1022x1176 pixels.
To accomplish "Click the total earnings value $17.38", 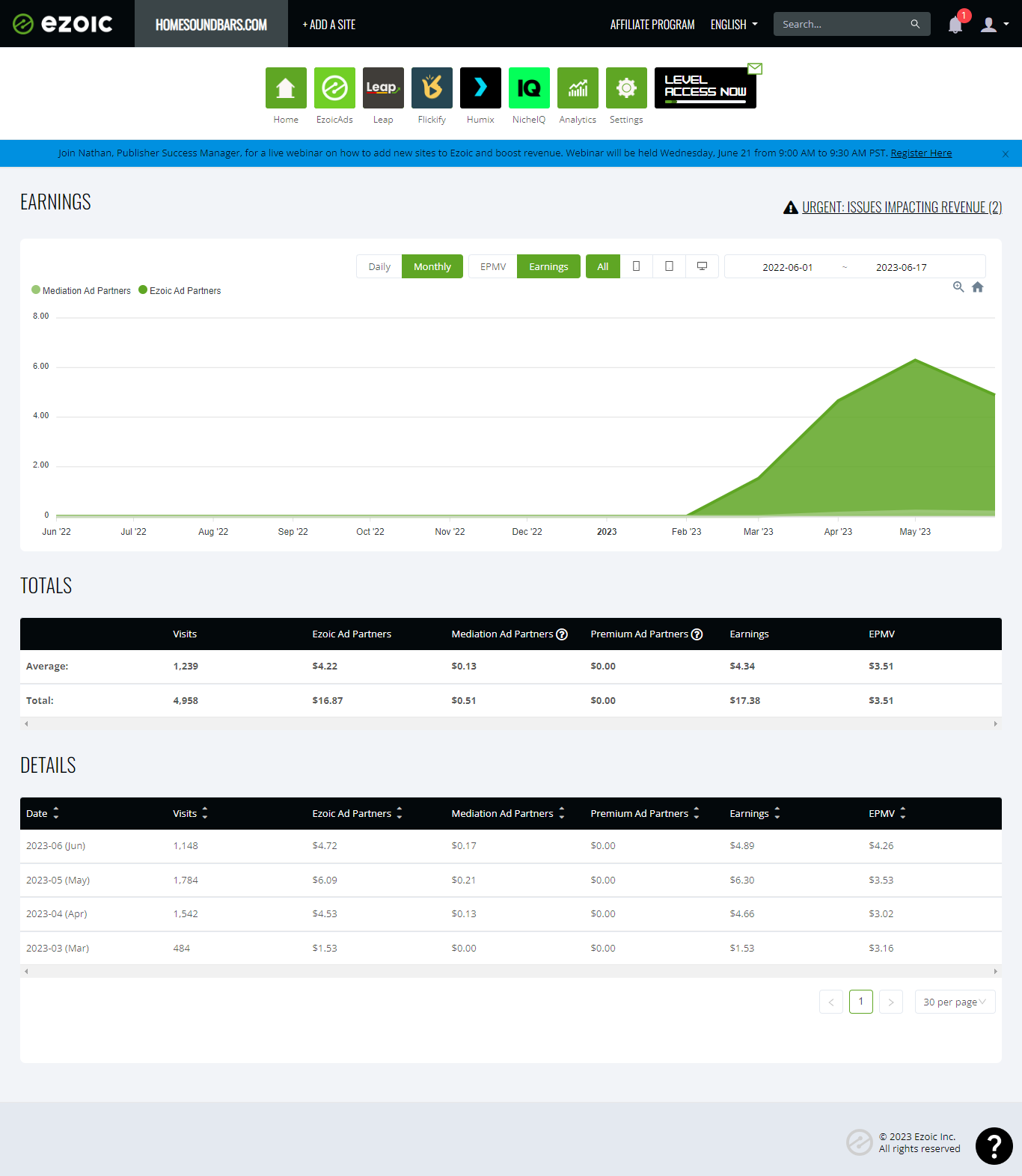I will point(744,700).
